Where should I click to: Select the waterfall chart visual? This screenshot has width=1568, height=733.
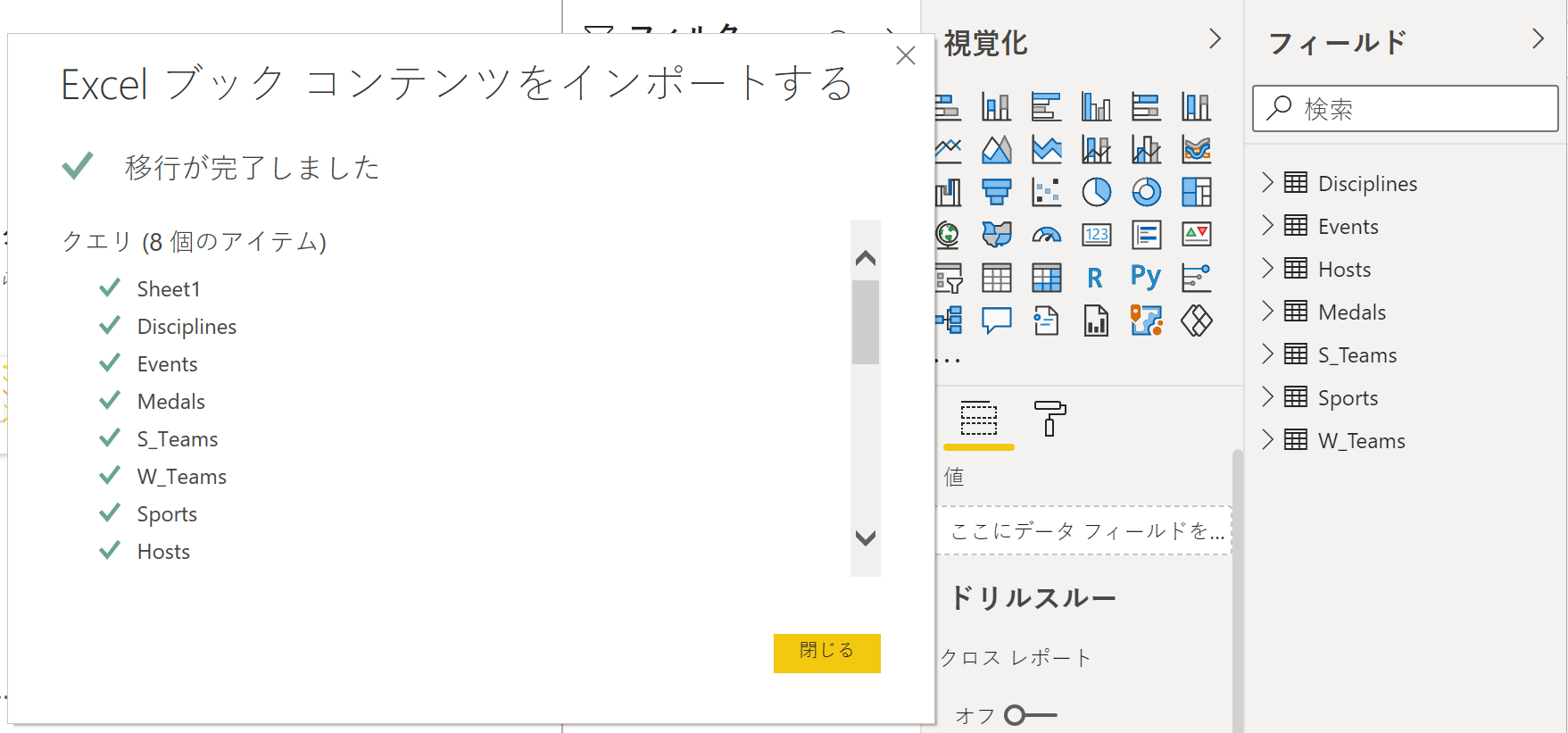pos(948,192)
